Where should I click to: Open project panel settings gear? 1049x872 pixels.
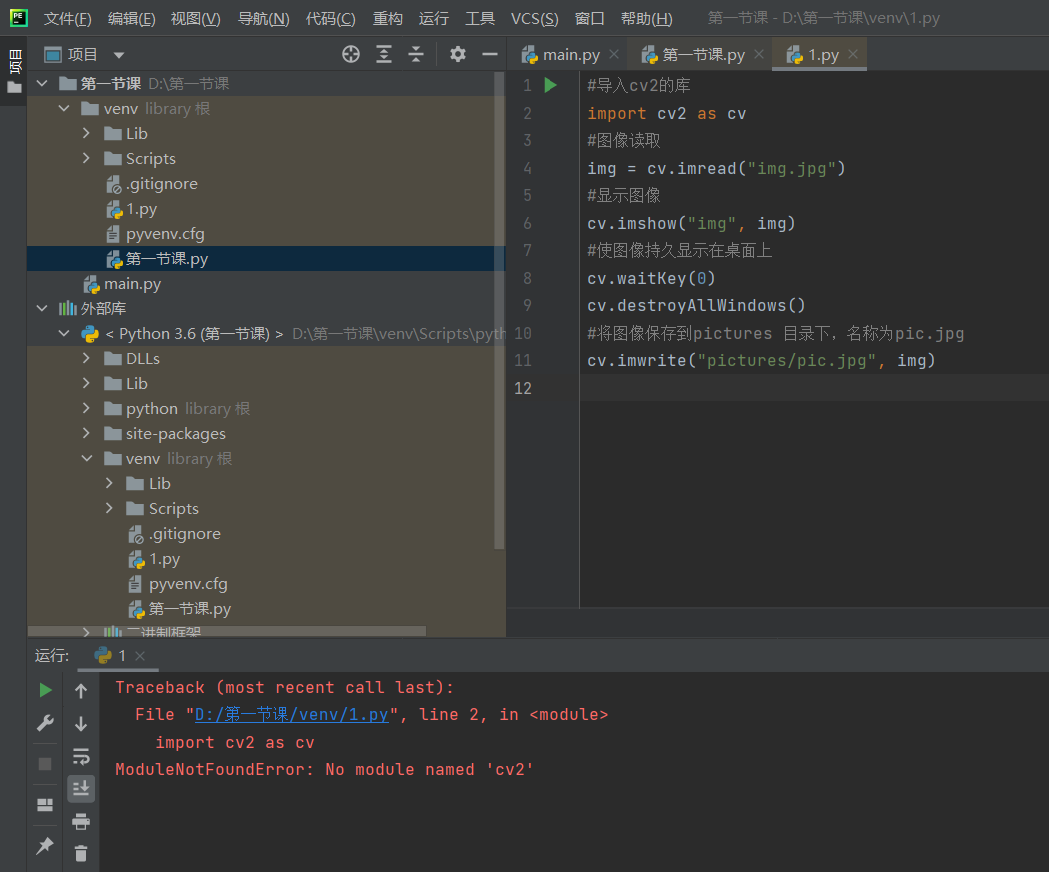pos(458,54)
